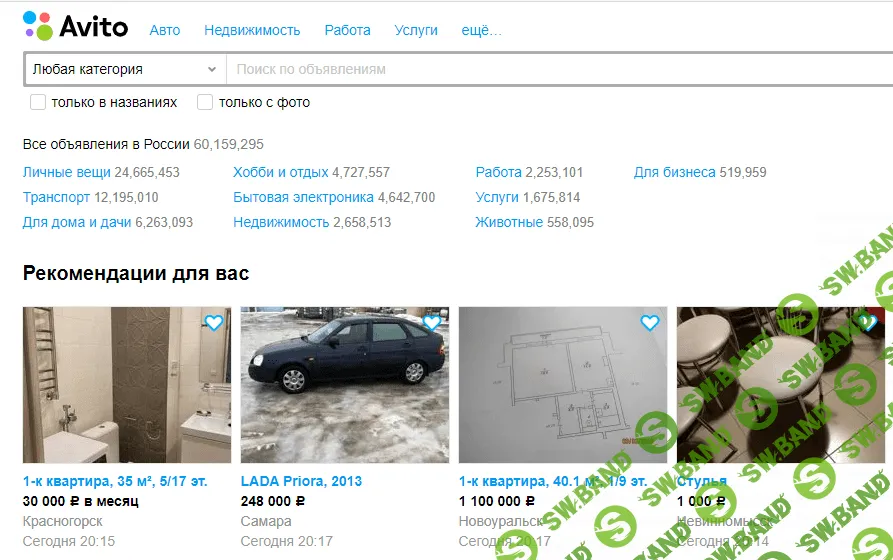Favorite the LADA Priora listing heart
The height and width of the screenshot is (560, 893).
pos(432,323)
